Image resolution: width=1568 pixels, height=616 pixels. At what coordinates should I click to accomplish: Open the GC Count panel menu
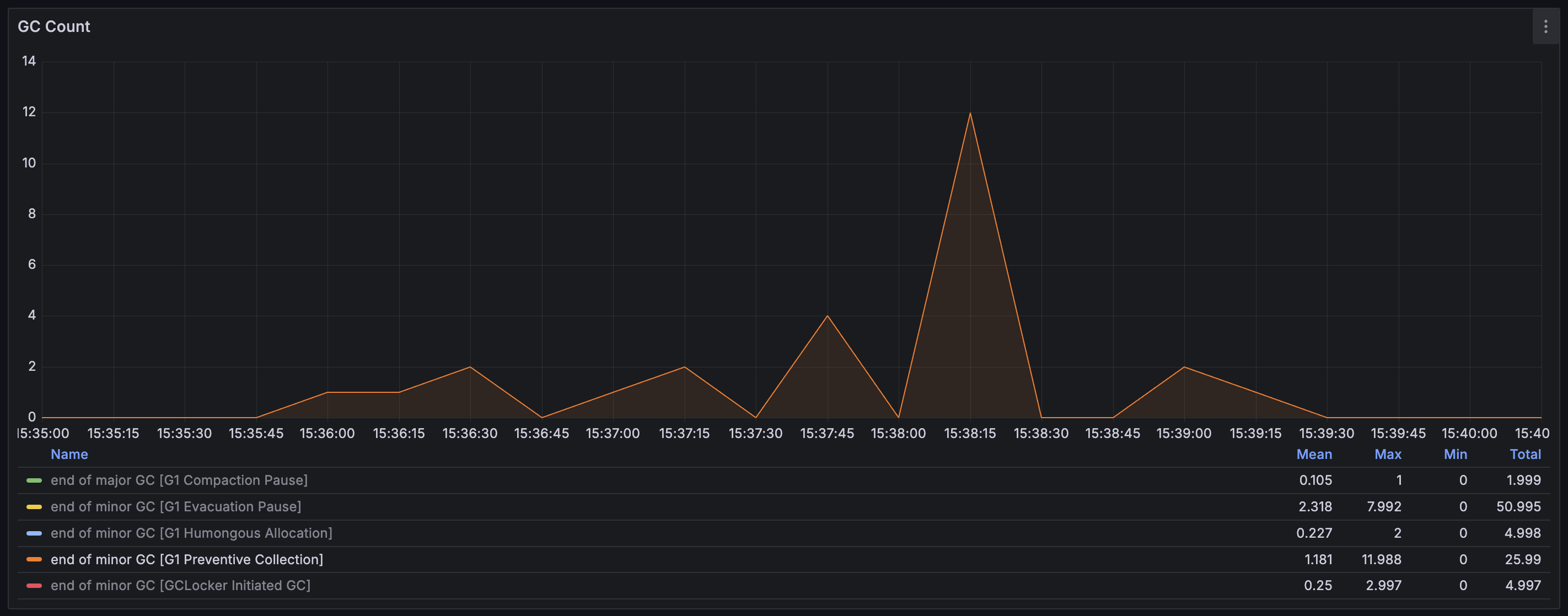[x=1545, y=27]
